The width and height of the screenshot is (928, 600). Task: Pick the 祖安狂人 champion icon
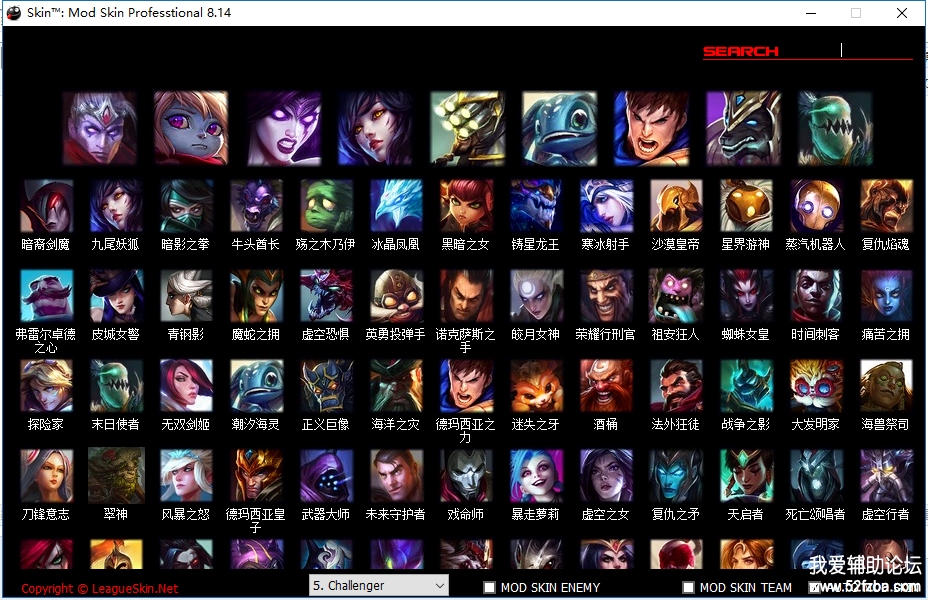coord(676,296)
